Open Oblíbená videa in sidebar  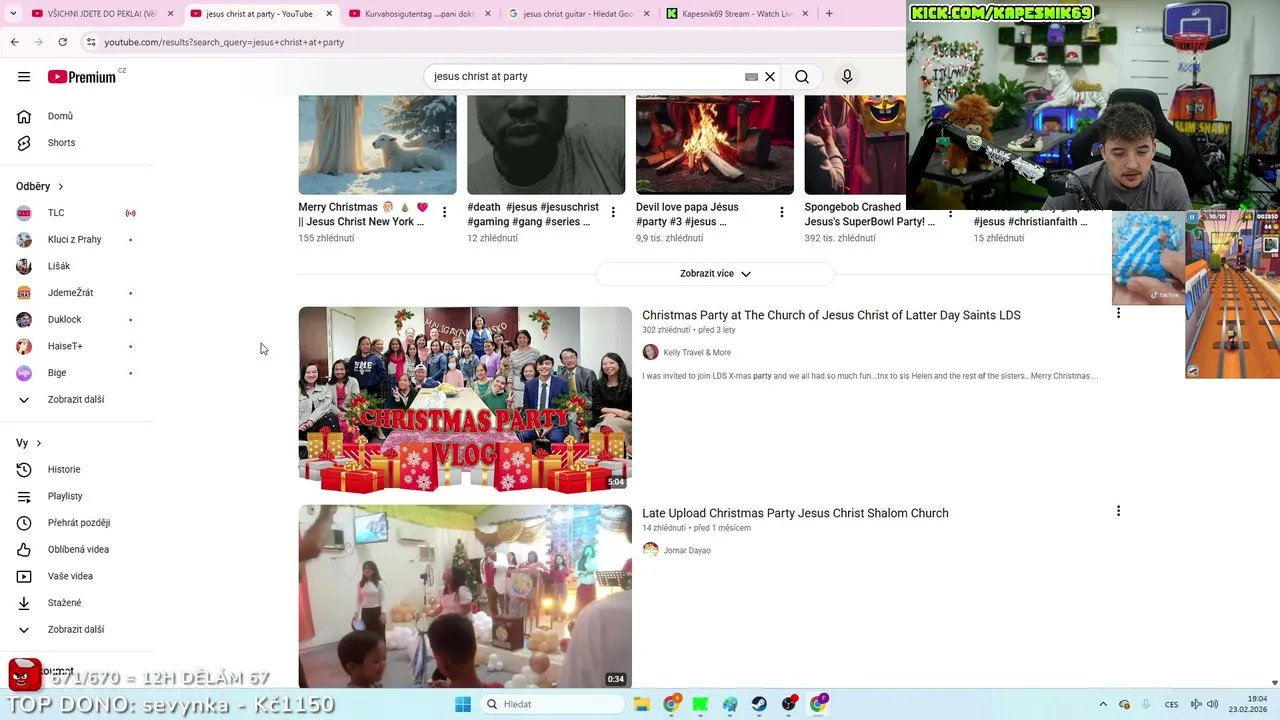click(x=78, y=549)
